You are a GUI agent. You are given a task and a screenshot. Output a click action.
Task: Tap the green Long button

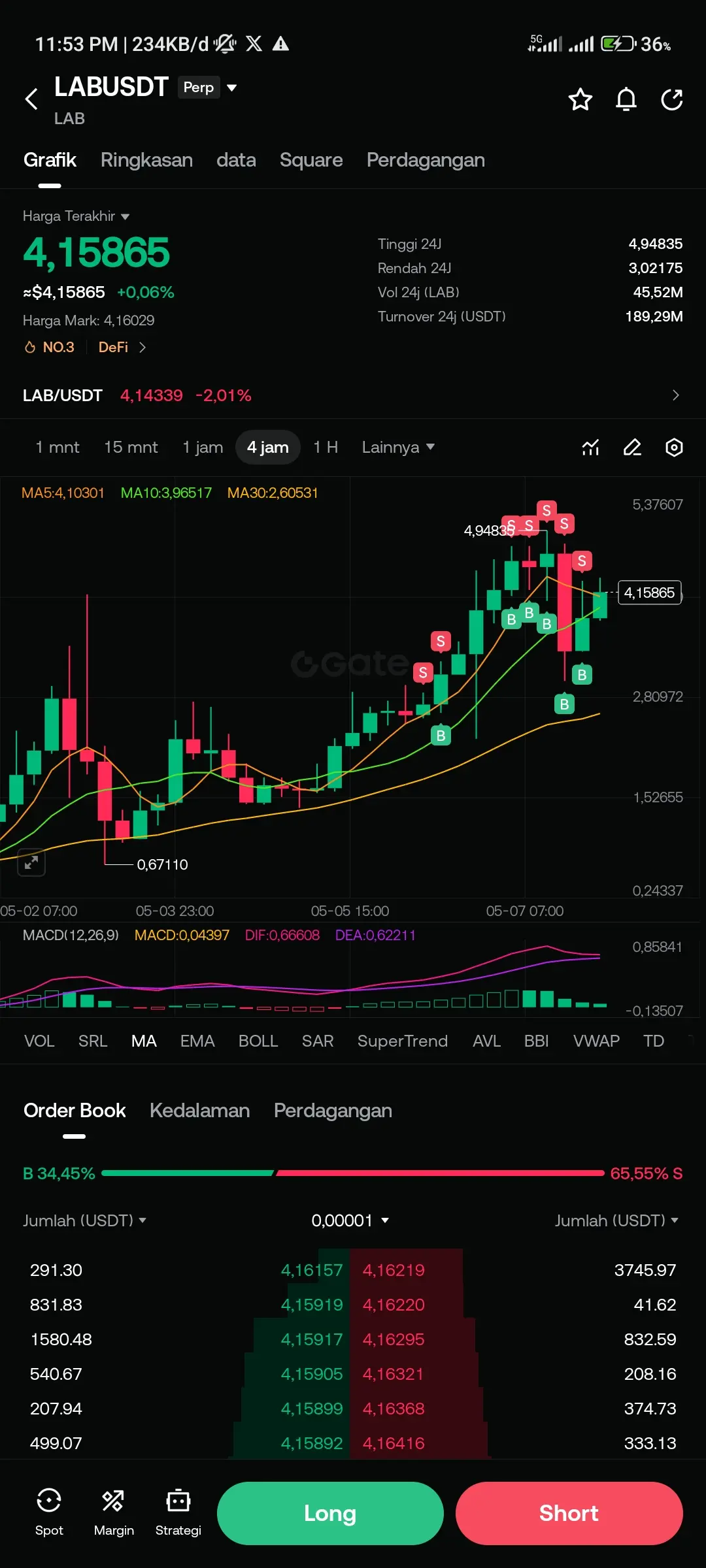pos(330,1513)
